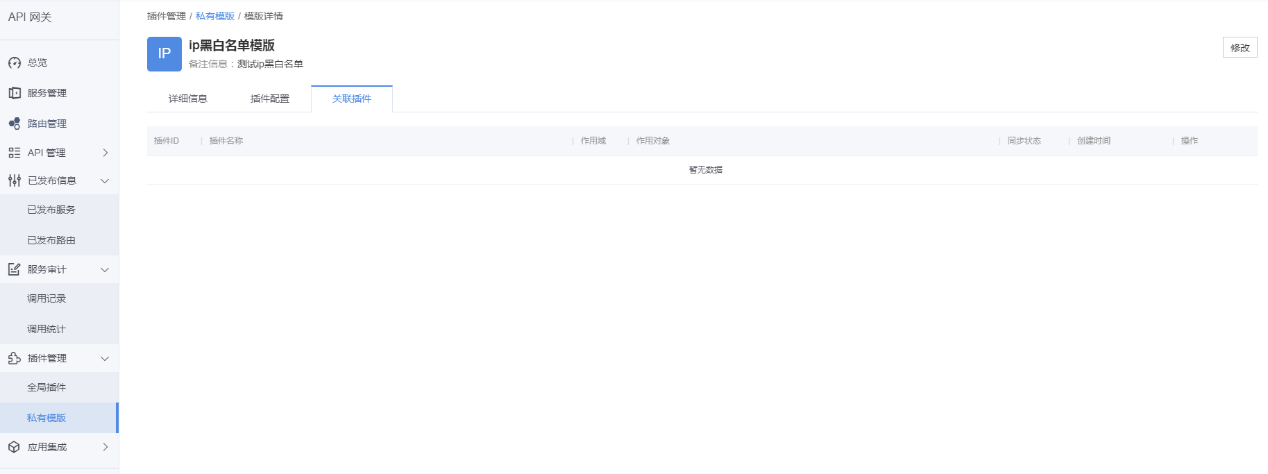This screenshot has height=474, width=1268.
Task: Click the 总览 dashboard icon
Action: click(x=14, y=63)
